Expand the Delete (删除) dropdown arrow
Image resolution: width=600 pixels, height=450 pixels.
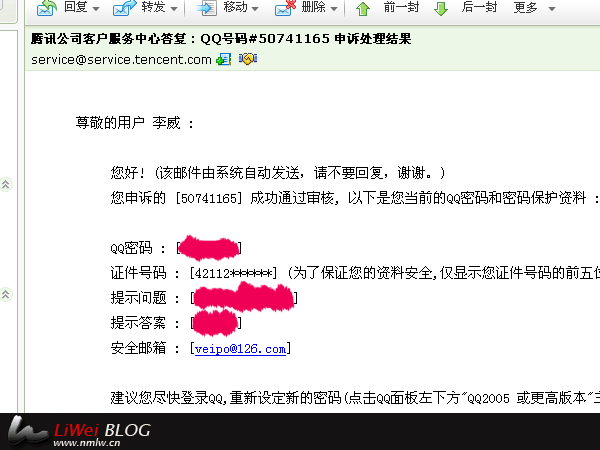tap(334, 8)
